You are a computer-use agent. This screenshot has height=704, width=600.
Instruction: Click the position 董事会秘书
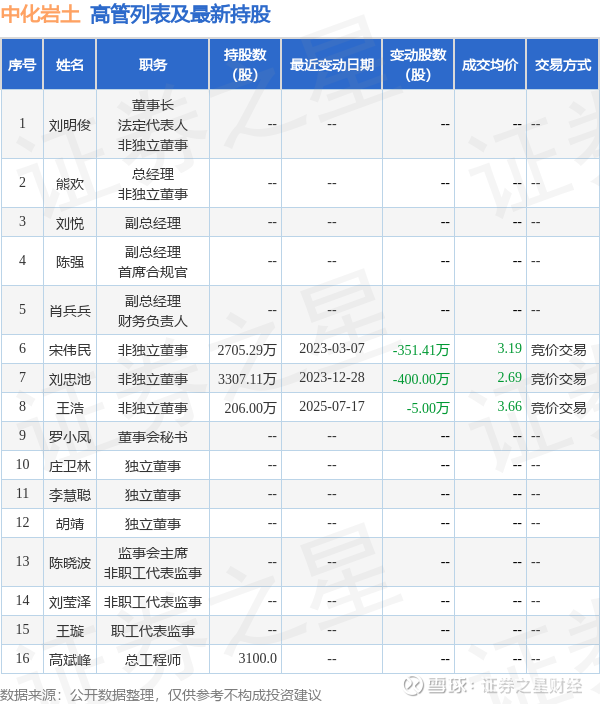click(x=153, y=437)
